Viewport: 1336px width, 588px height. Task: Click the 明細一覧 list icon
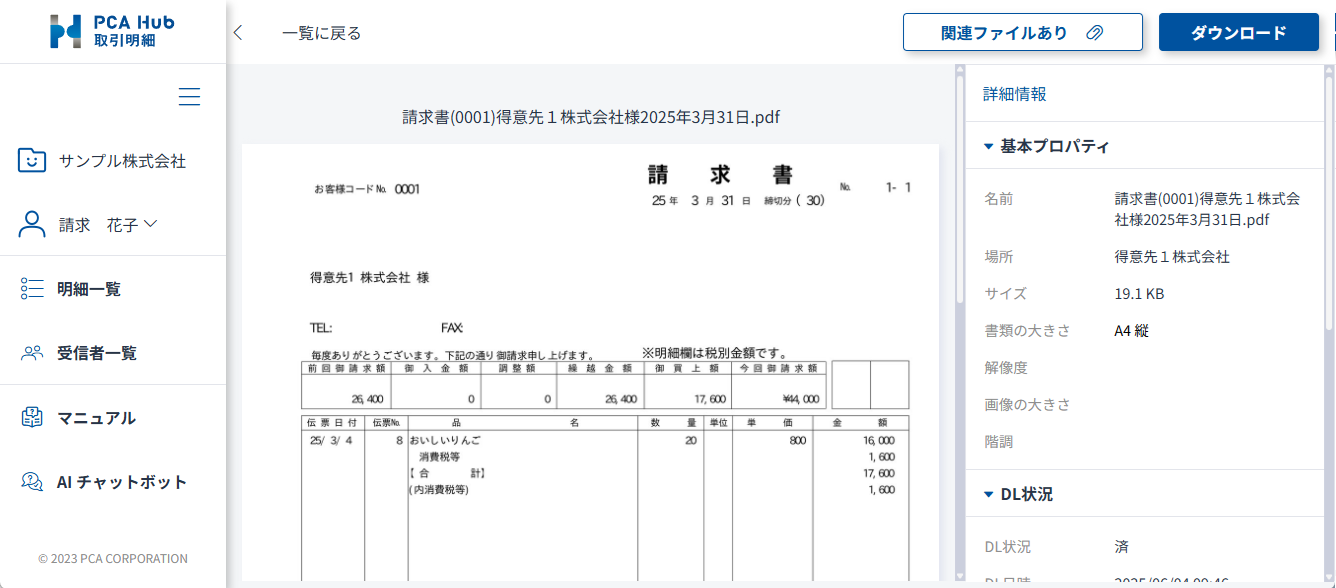pos(32,289)
